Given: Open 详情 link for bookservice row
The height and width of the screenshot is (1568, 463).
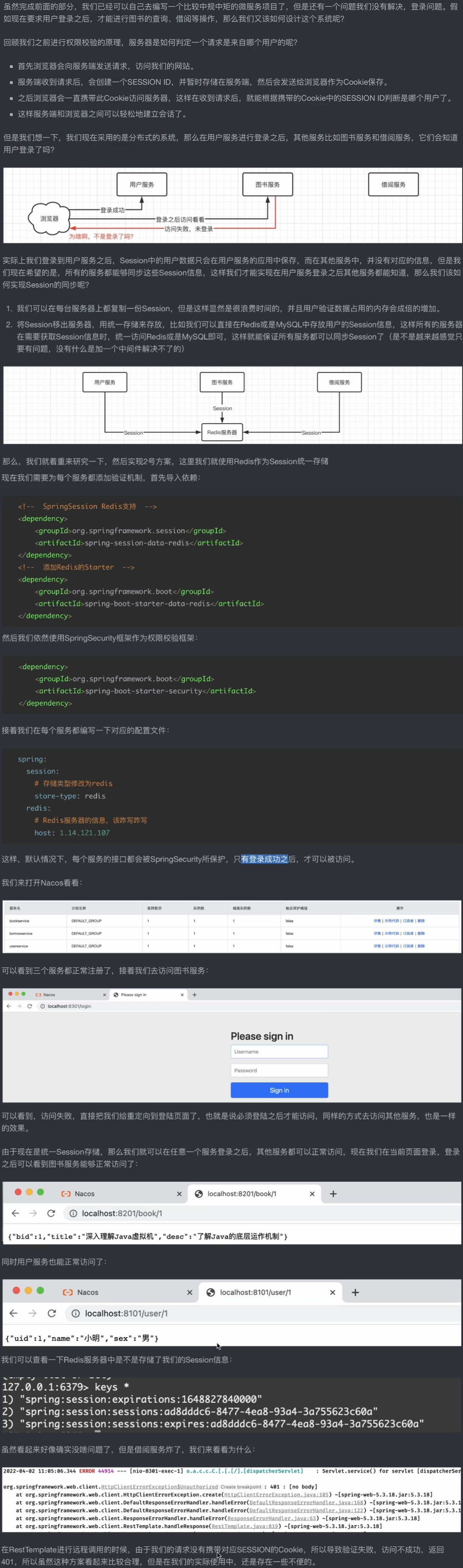Looking at the screenshot, I should tap(377, 921).
